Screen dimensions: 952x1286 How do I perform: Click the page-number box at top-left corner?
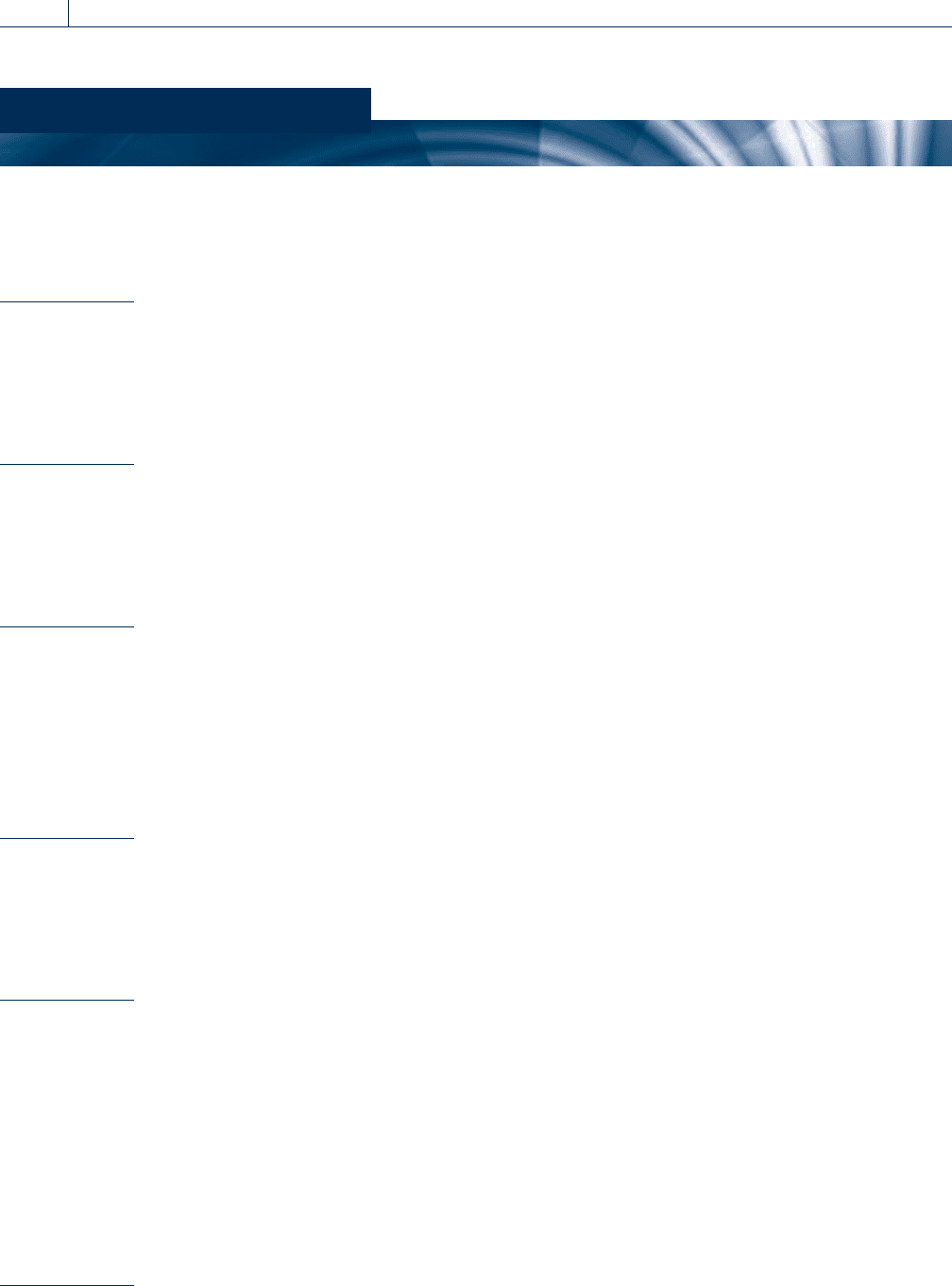(x=34, y=13)
